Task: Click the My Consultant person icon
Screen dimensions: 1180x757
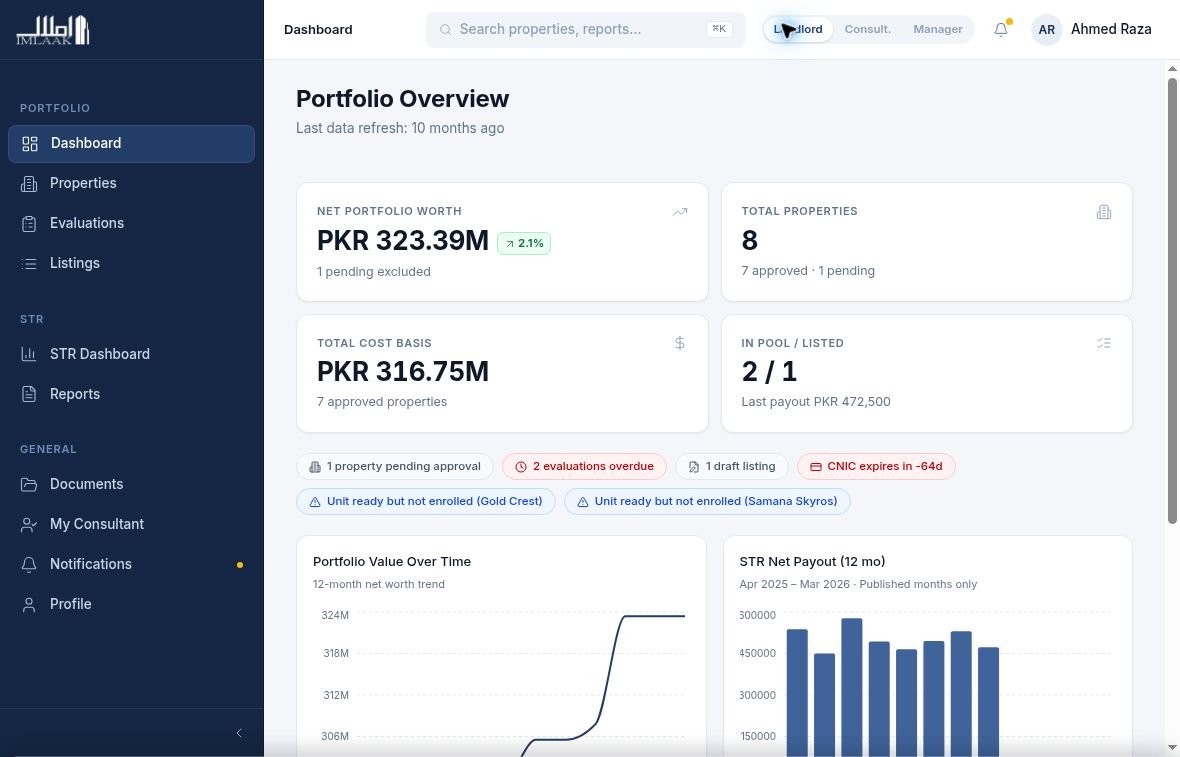Action: pyautogui.click(x=29, y=524)
